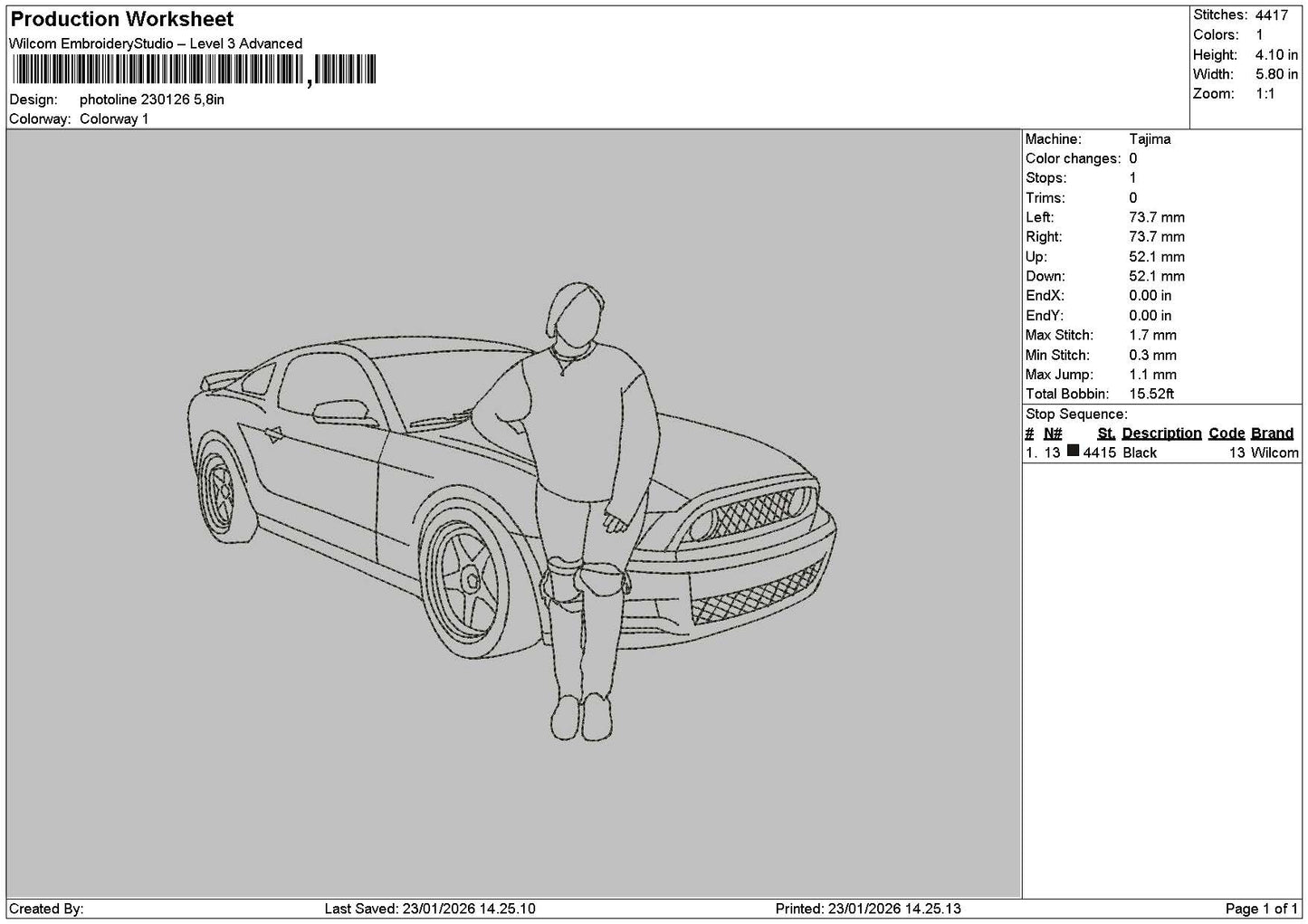Click the 'Code' column header
Image resolution: width=1308 pixels, height=924 pixels.
click(1227, 433)
